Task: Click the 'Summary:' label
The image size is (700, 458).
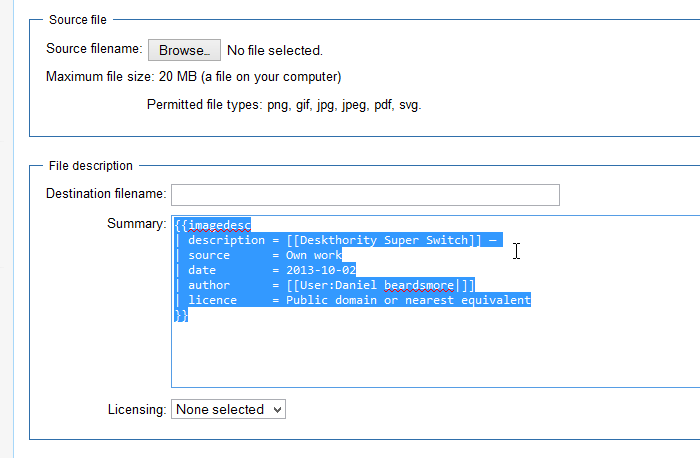Action: pos(136,224)
